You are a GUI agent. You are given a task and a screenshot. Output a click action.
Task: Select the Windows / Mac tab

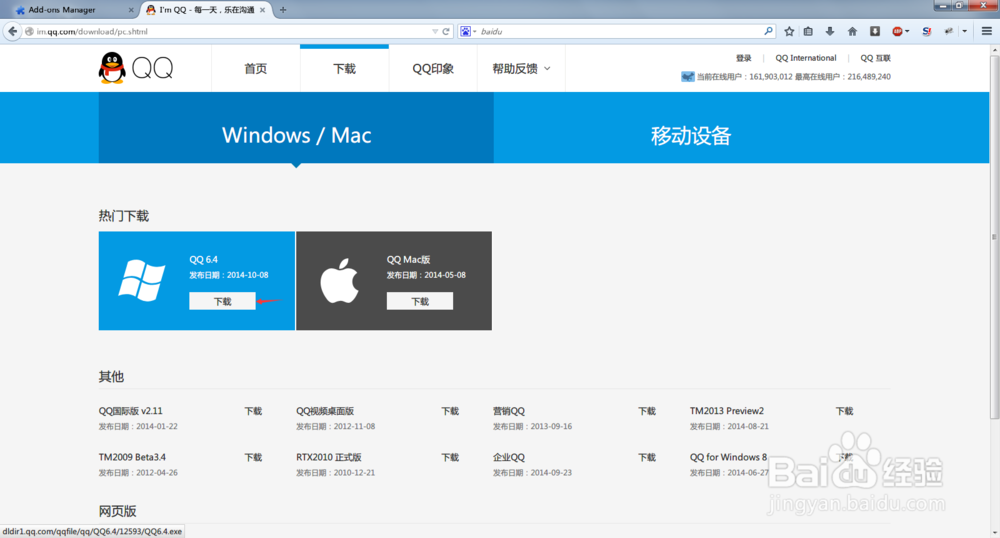[296, 127]
